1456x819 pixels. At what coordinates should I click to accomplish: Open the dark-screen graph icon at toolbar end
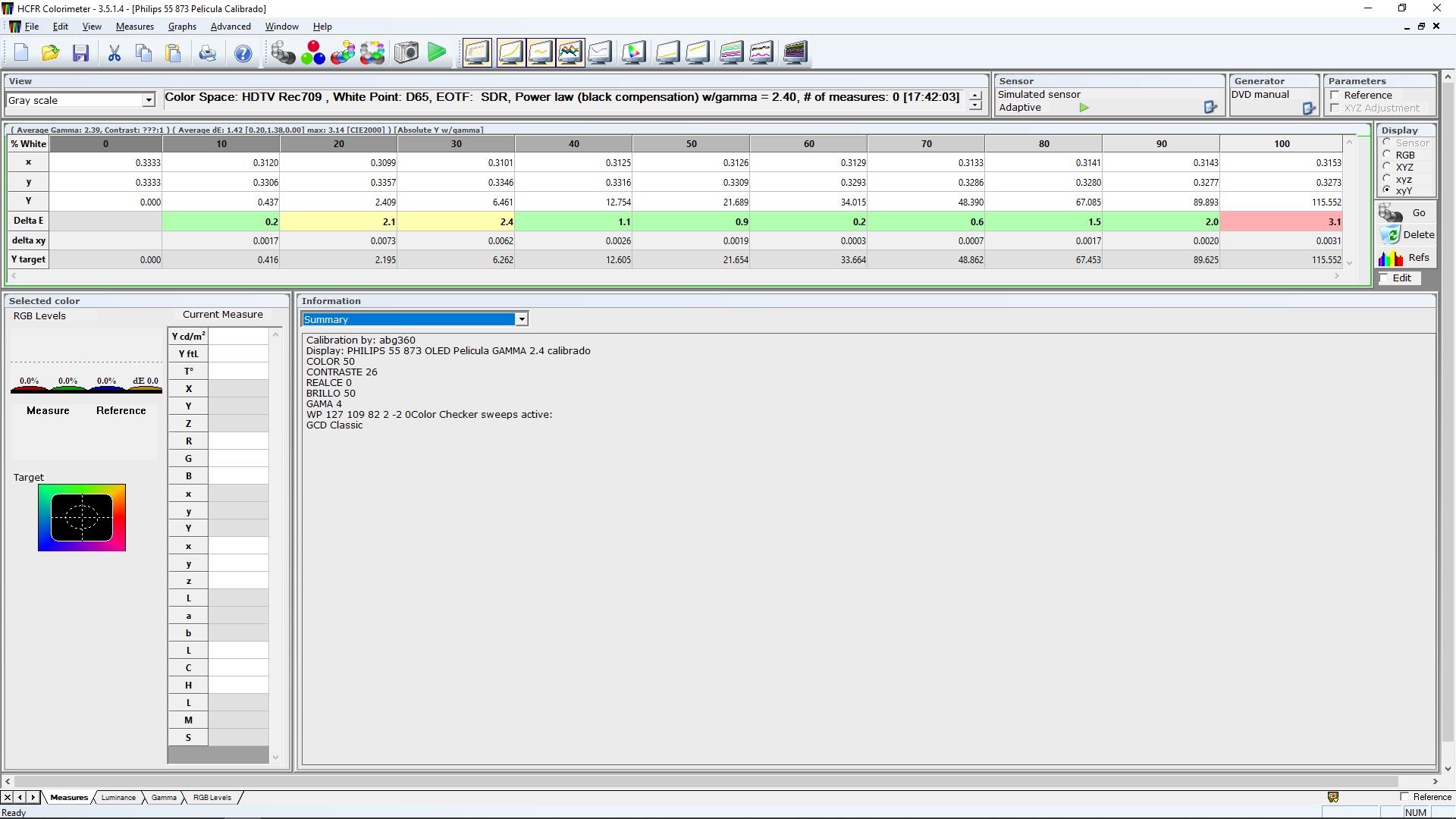[795, 52]
